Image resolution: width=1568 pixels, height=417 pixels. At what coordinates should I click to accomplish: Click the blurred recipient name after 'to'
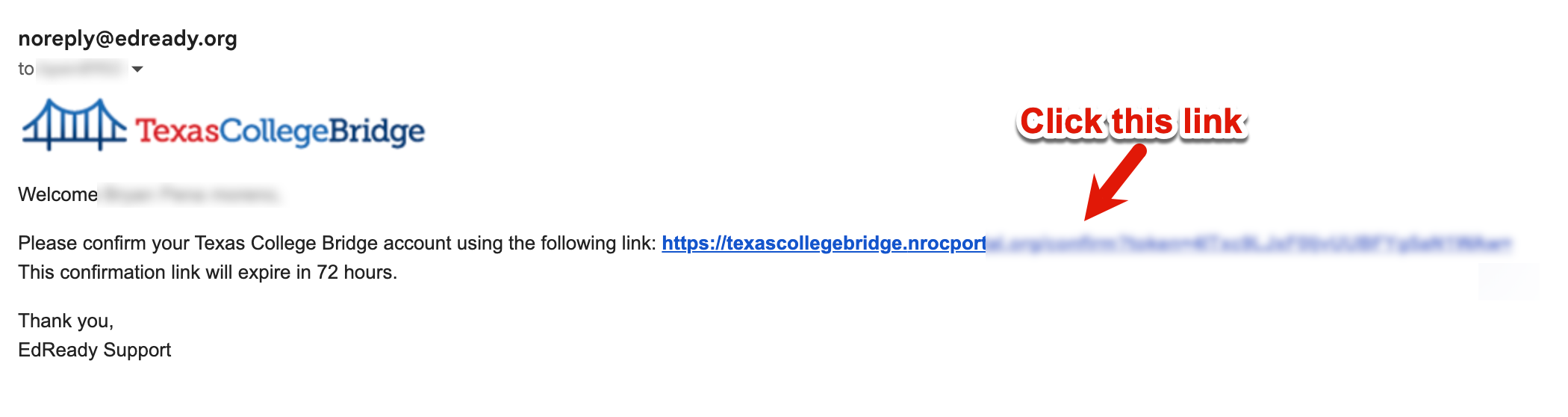[81, 69]
